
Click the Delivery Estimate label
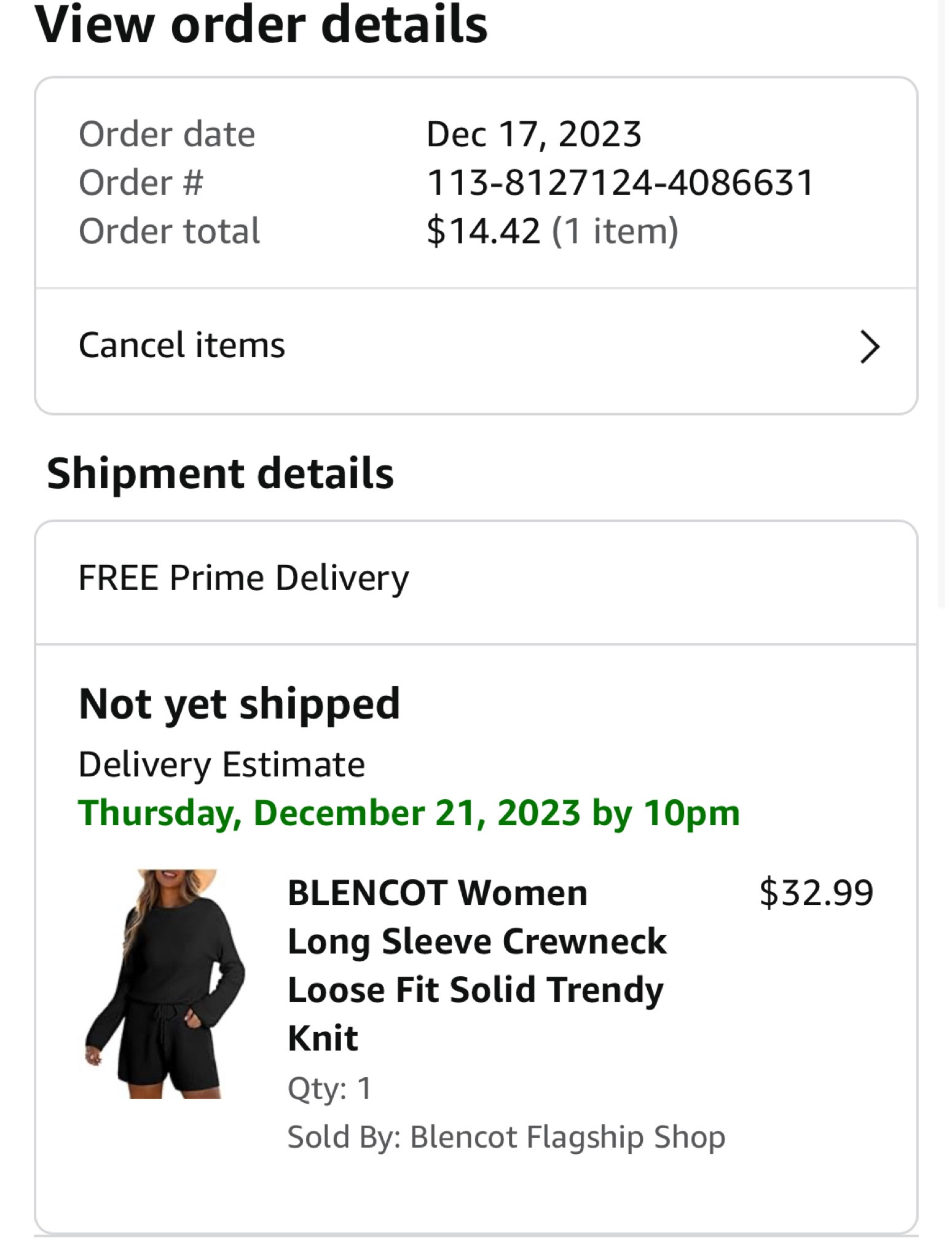[x=221, y=764]
